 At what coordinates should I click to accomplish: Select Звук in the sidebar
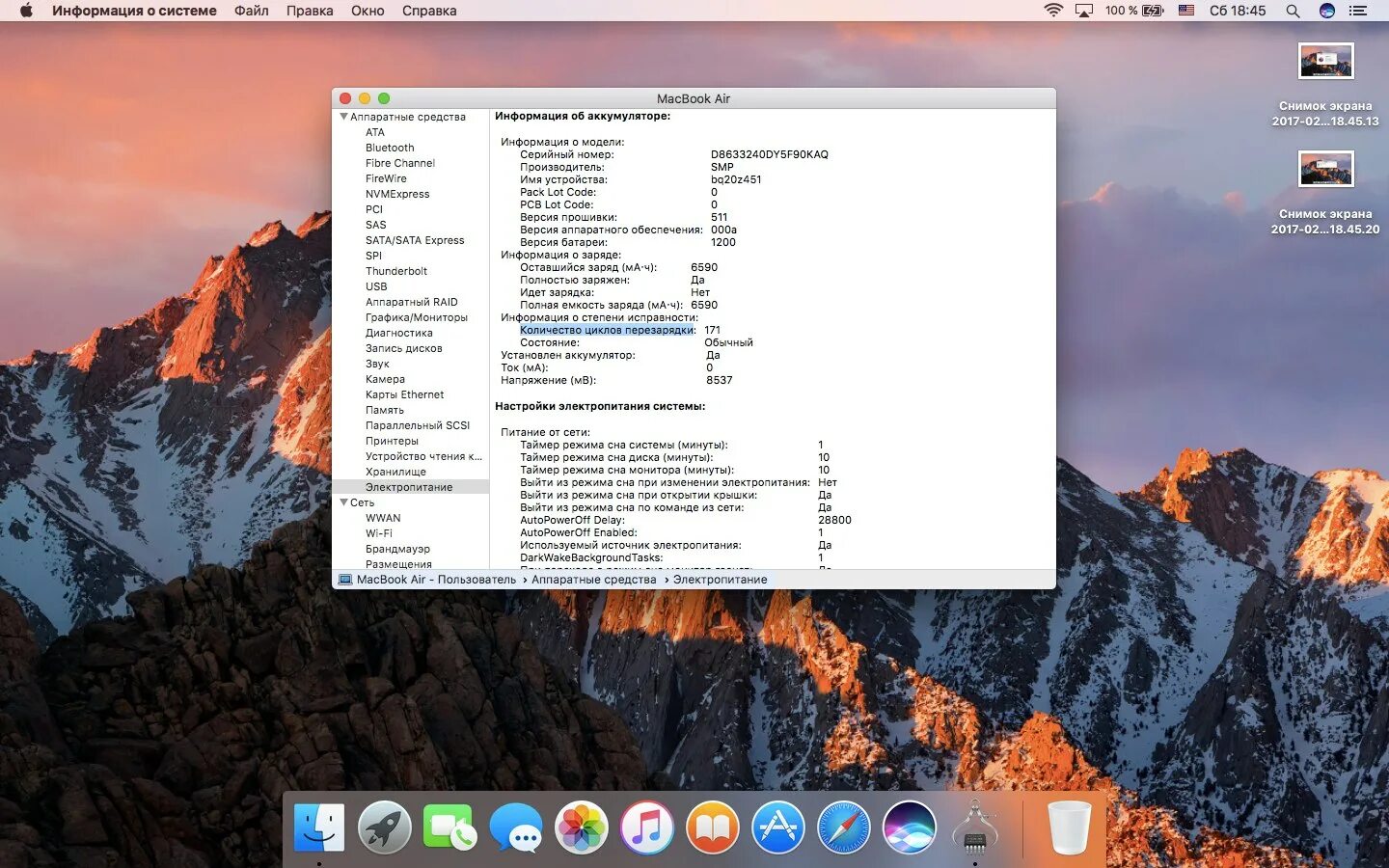point(377,364)
